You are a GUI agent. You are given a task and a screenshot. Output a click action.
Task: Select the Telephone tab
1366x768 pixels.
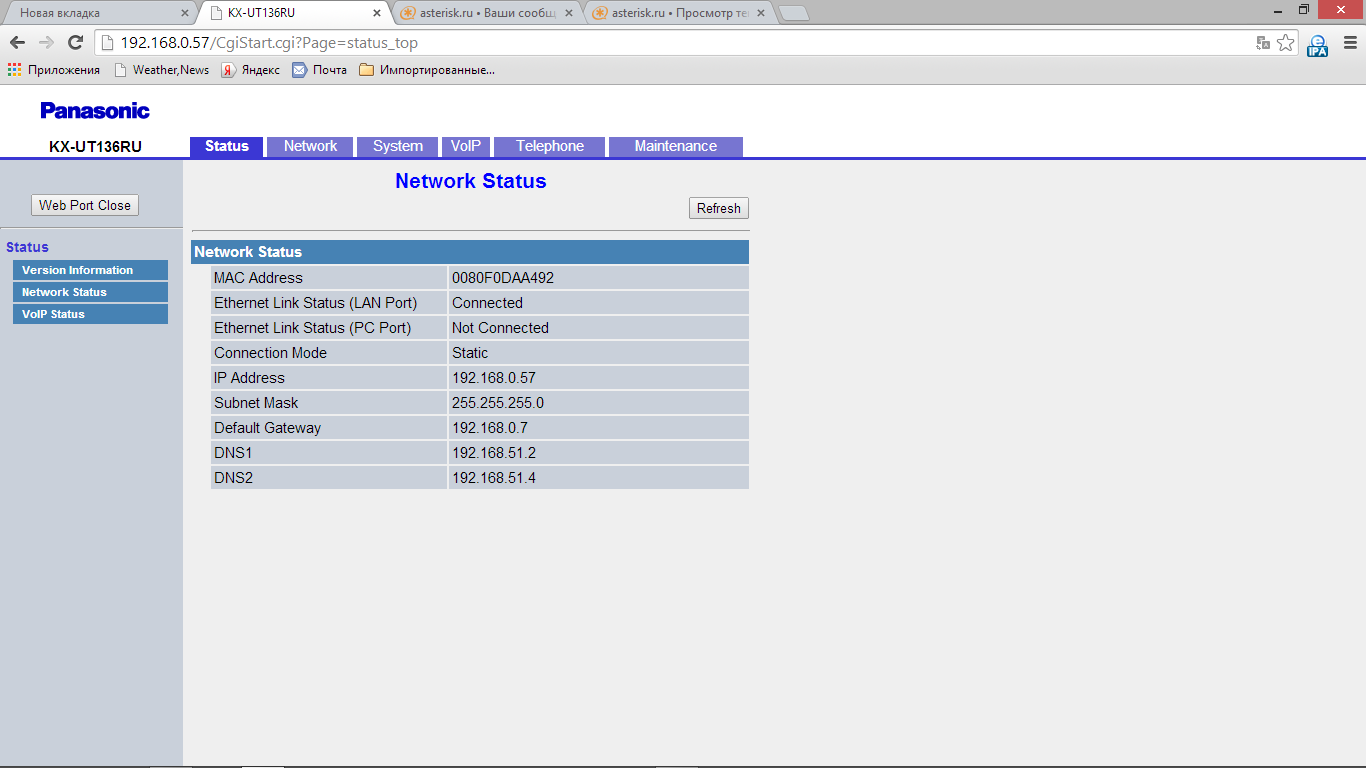point(549,146)
